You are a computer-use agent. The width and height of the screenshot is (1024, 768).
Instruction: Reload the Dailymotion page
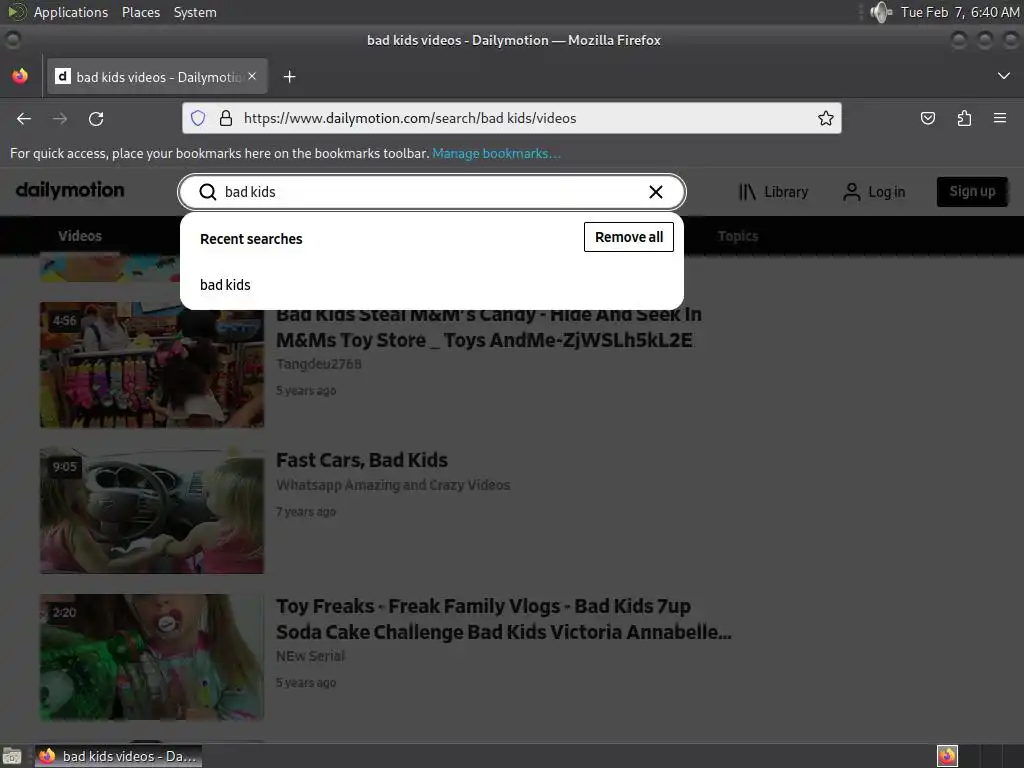pos(96,119)
